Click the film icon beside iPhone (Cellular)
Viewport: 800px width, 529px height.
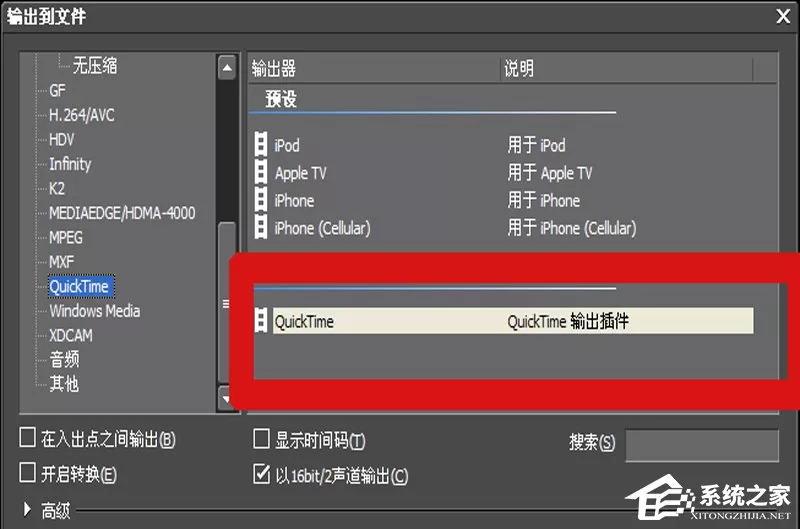pyautogui.click(x=261, y=228)
